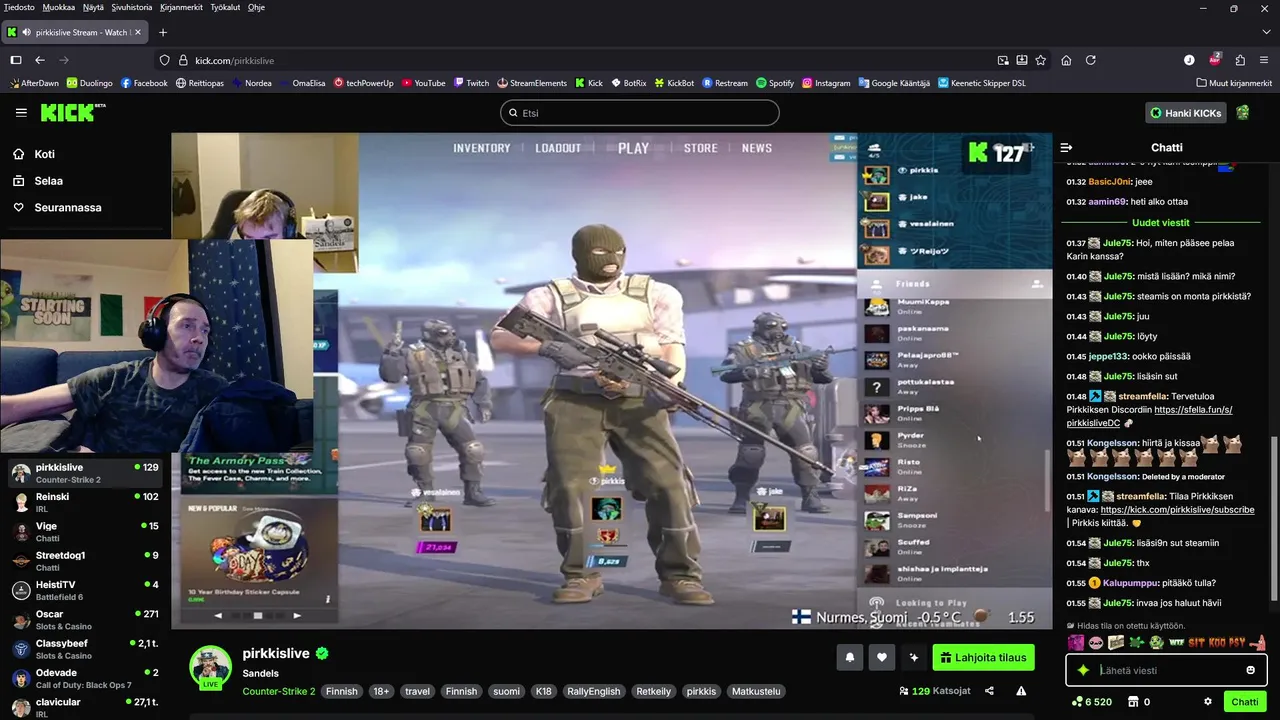Go back with browser back arrow

coord(40,60)
